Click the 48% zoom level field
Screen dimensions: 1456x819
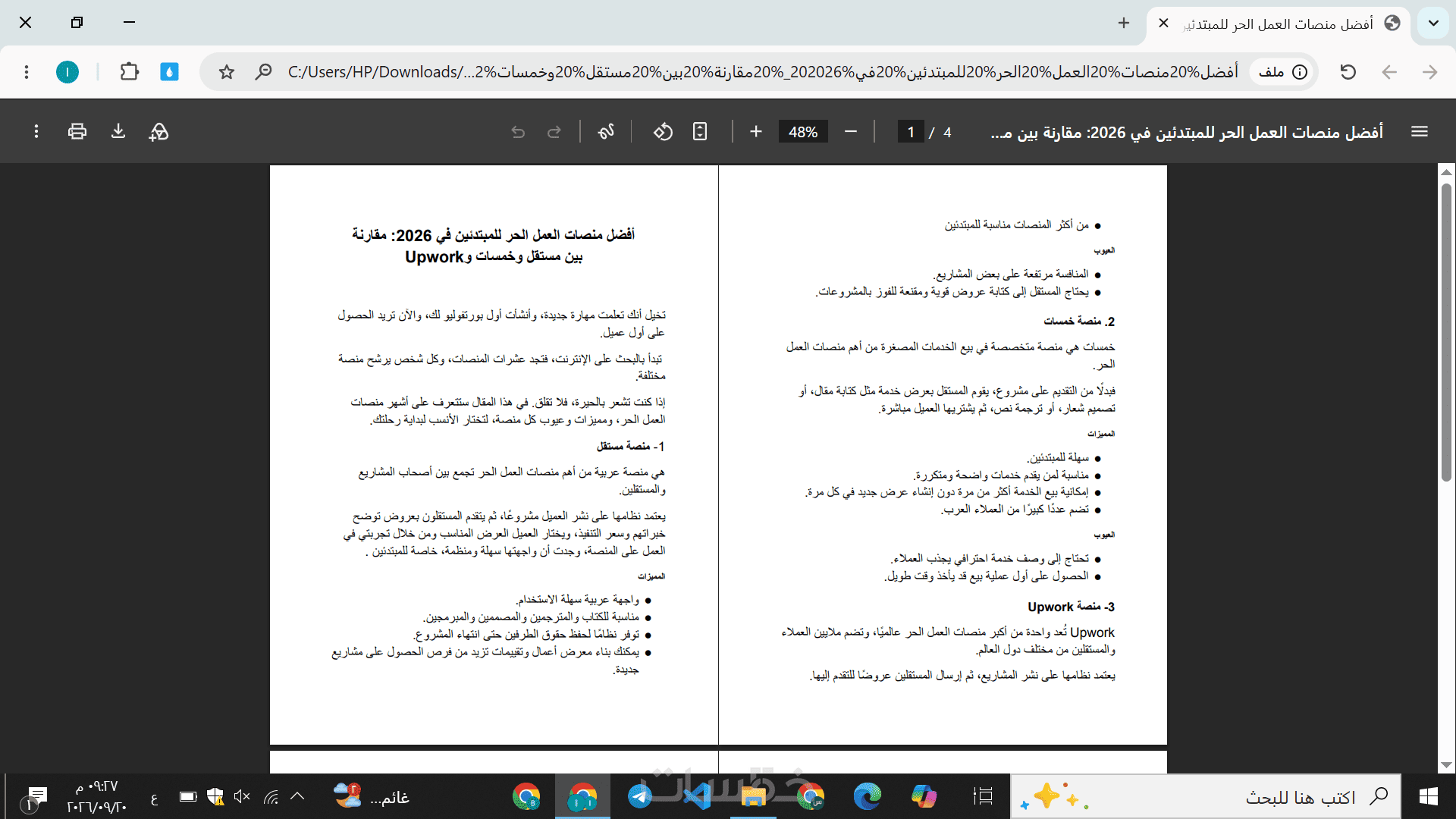(x=803, y=132)
